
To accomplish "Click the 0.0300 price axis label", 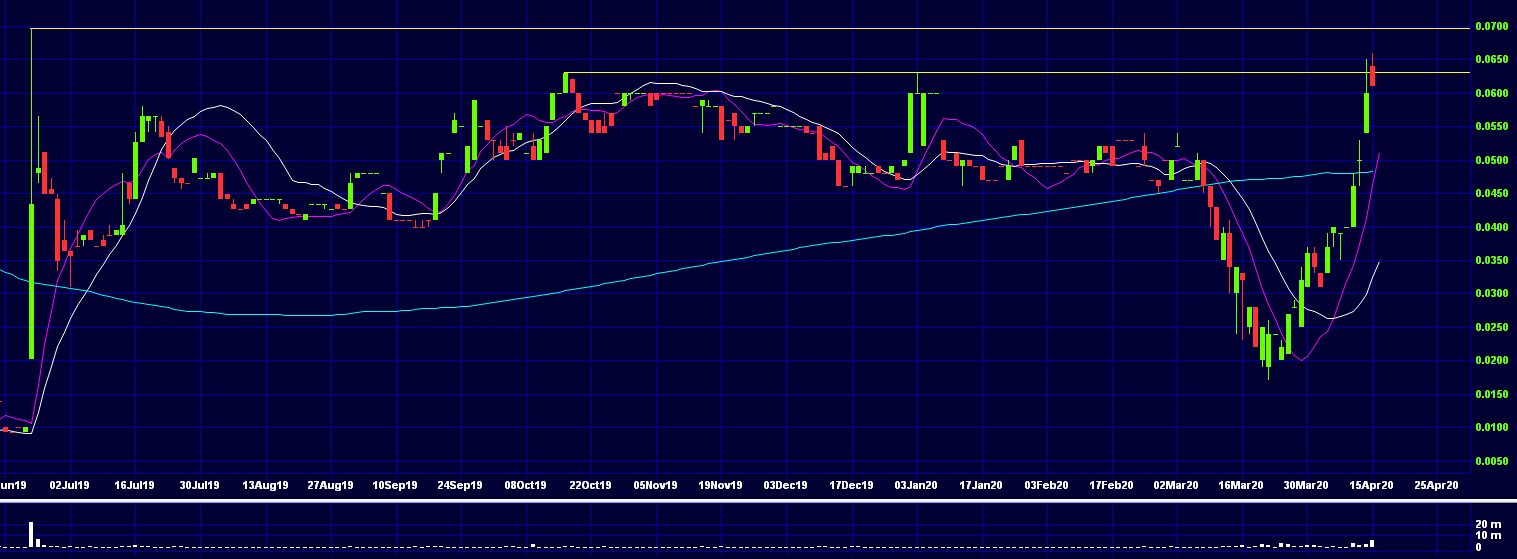I will (x=1490, y=294).
